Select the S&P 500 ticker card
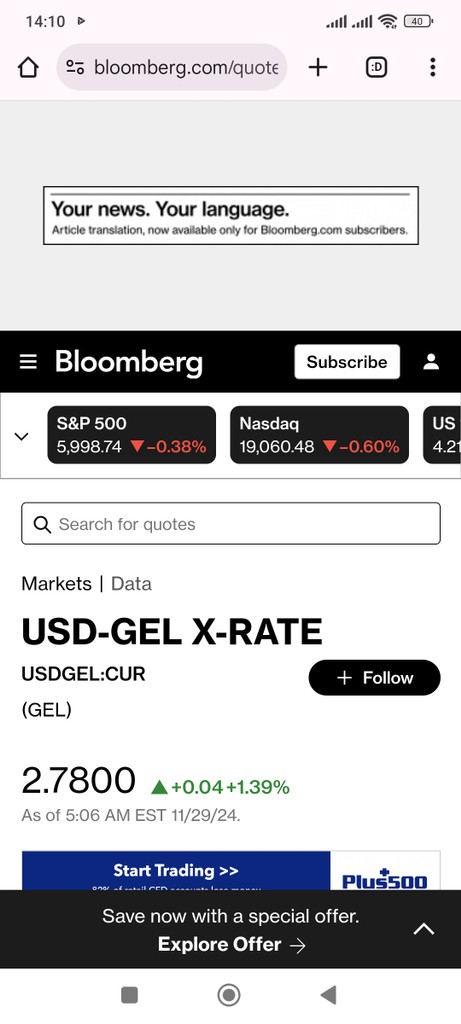 pos(131,435)
